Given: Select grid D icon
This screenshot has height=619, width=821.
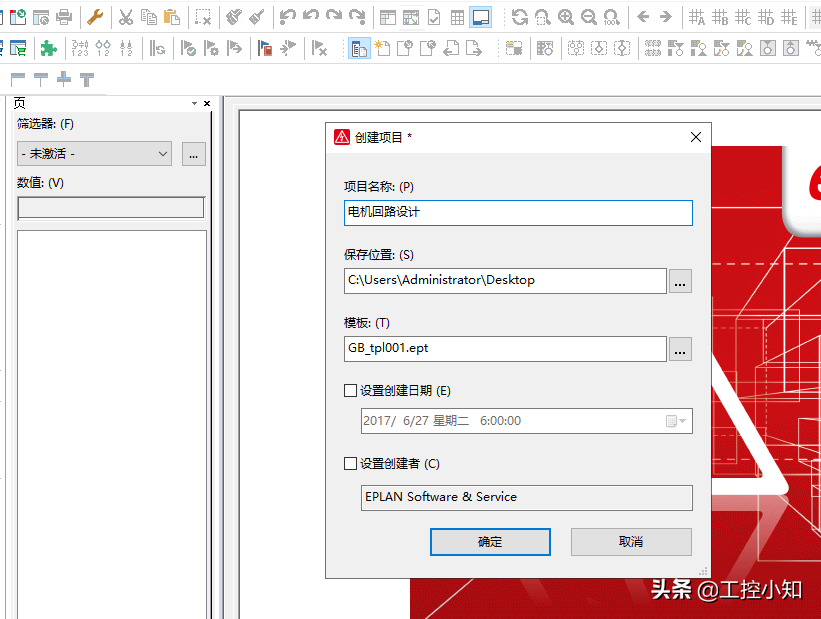Looking at the screenshot, I should tap(766, 17).
